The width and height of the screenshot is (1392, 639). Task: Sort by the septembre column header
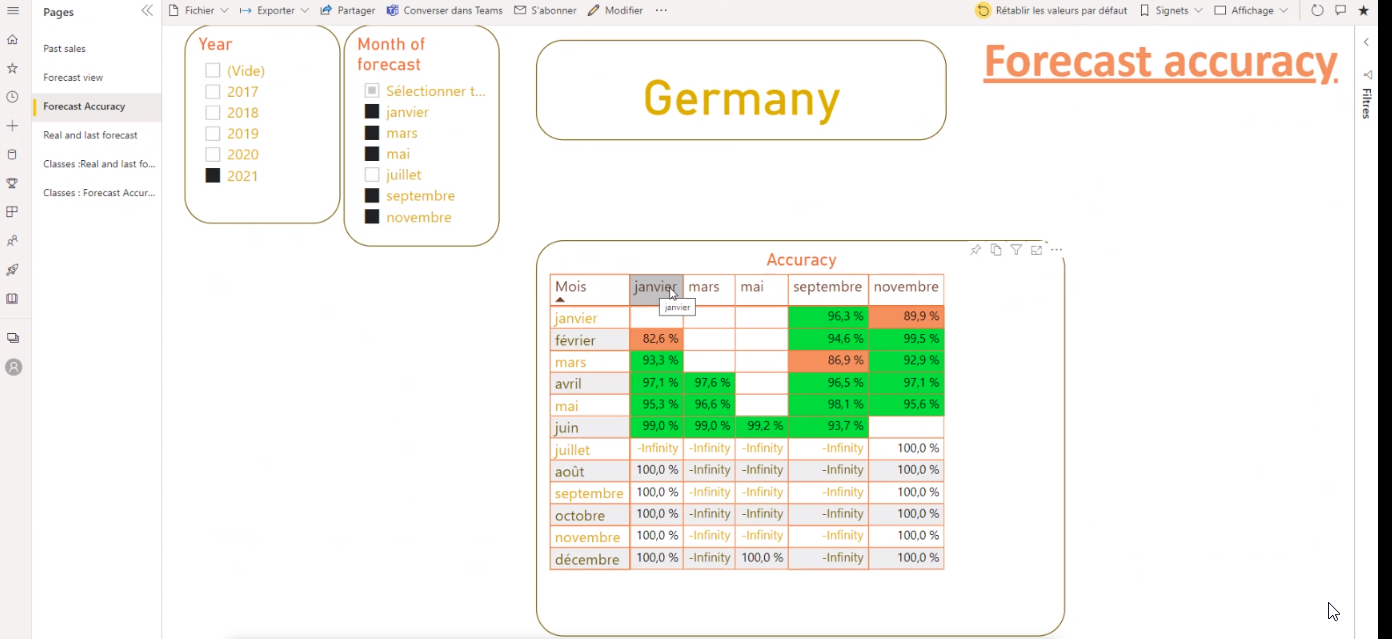point(827,287)
